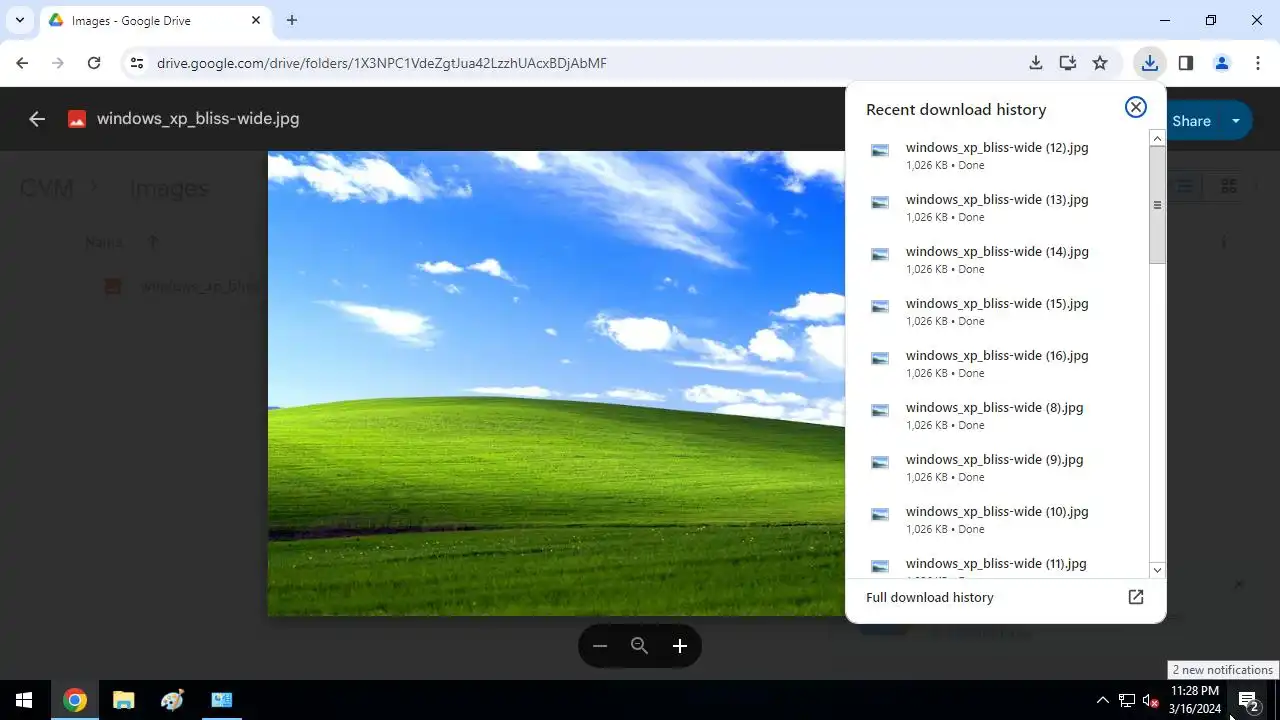Open Chrome three-dot menu
Image resolution: width=1280 pixels, height=720 pixels.
[x=1258, y=63]
